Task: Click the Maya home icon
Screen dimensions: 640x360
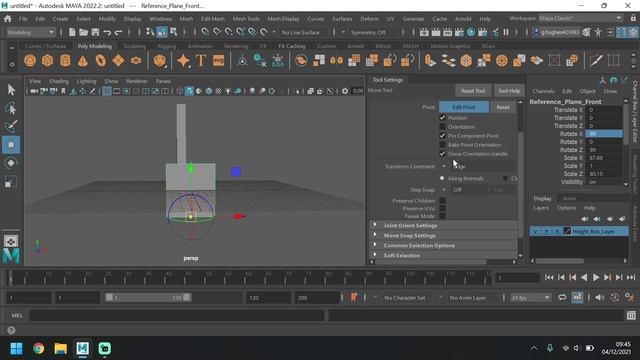Action: [x=8, y=19]
